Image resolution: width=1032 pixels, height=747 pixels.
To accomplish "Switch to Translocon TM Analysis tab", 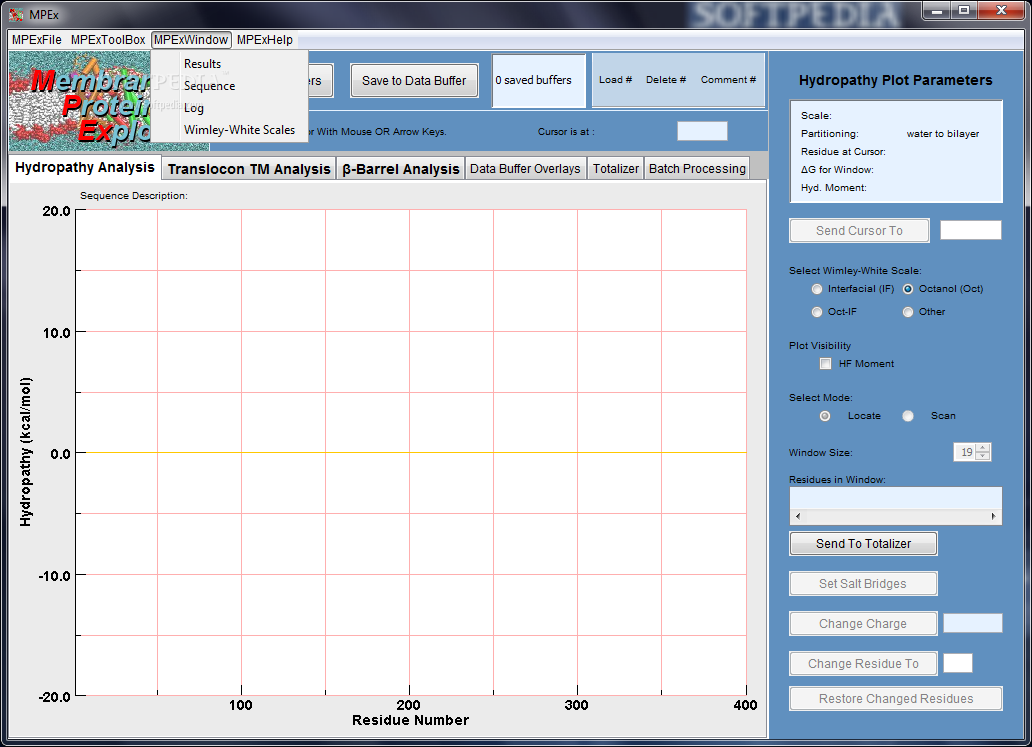I will [249, 169].
